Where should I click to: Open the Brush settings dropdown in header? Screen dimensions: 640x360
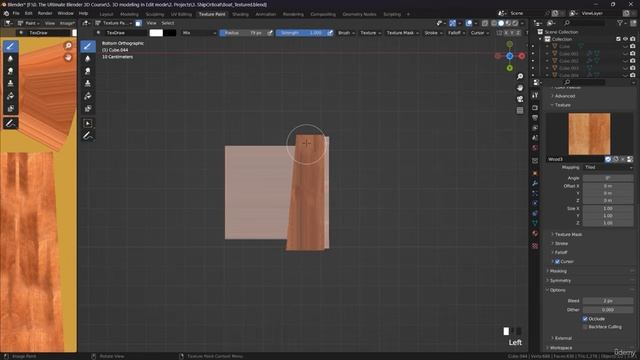point(346,33)
